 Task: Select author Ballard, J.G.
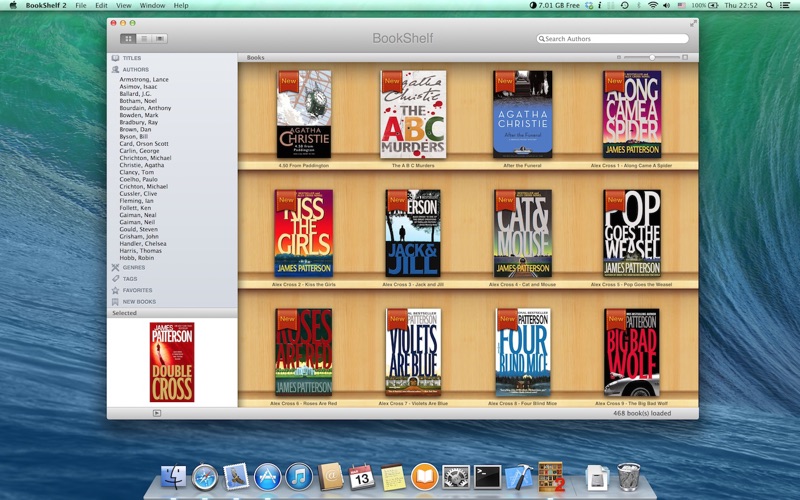point(135,94)
